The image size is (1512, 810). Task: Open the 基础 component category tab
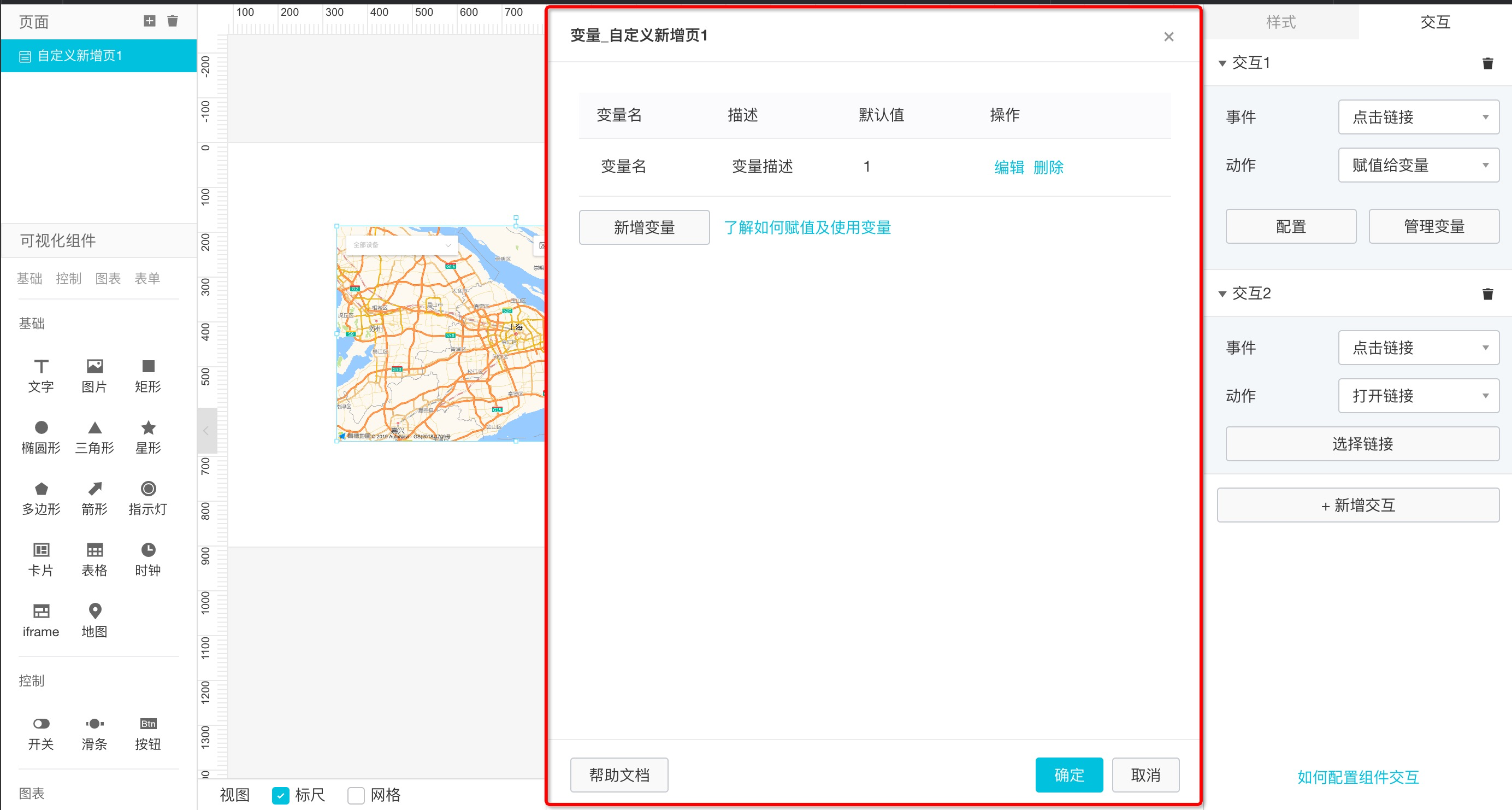(29, 278)
